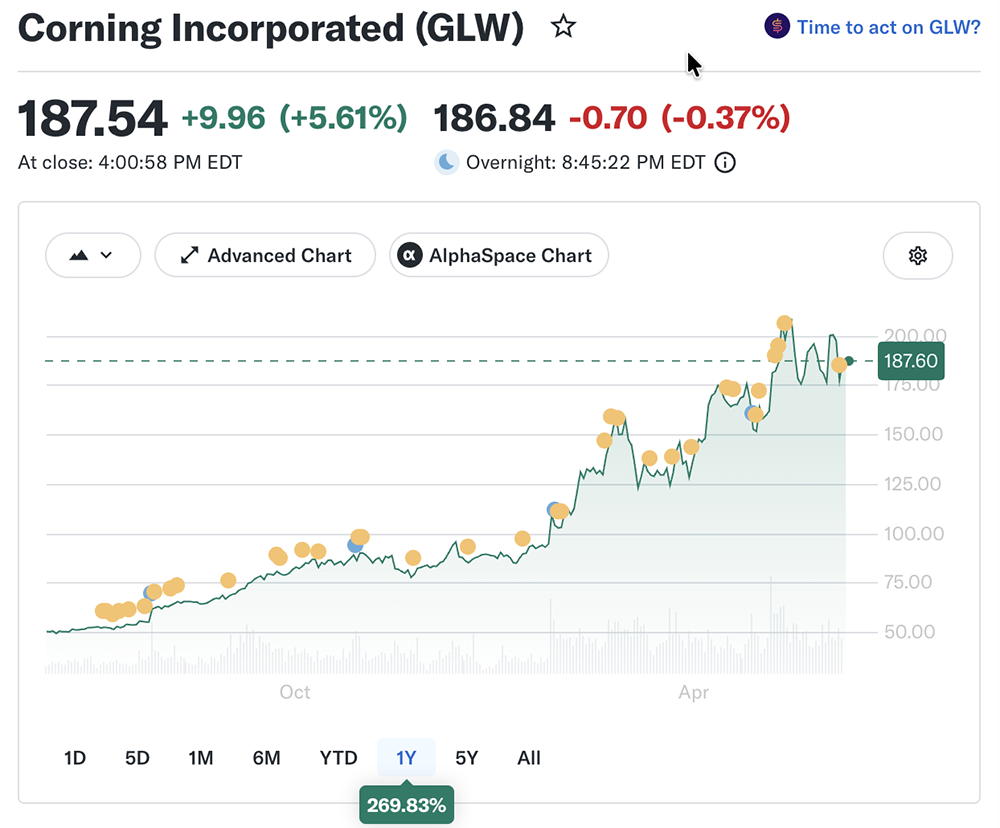Viewport: 1000px width, 828px height.
Task: Click the green end-of-line price dot
Action: (x=849, y=361)
